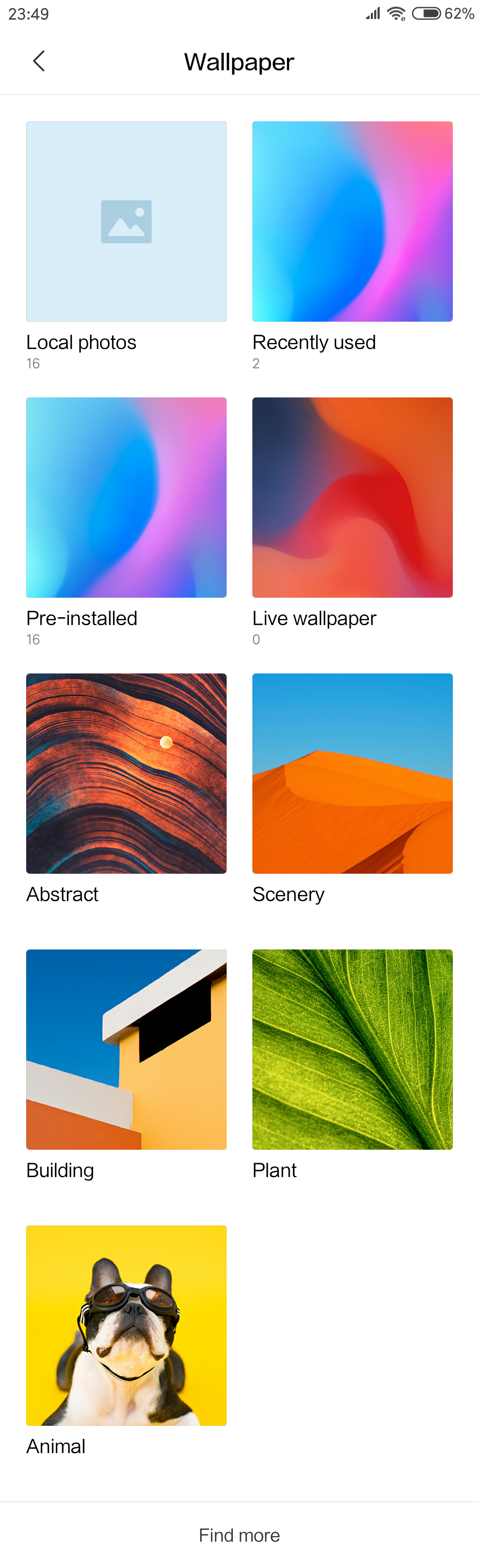Select the Animal dog thumbnail

[x=126, y=1325]
